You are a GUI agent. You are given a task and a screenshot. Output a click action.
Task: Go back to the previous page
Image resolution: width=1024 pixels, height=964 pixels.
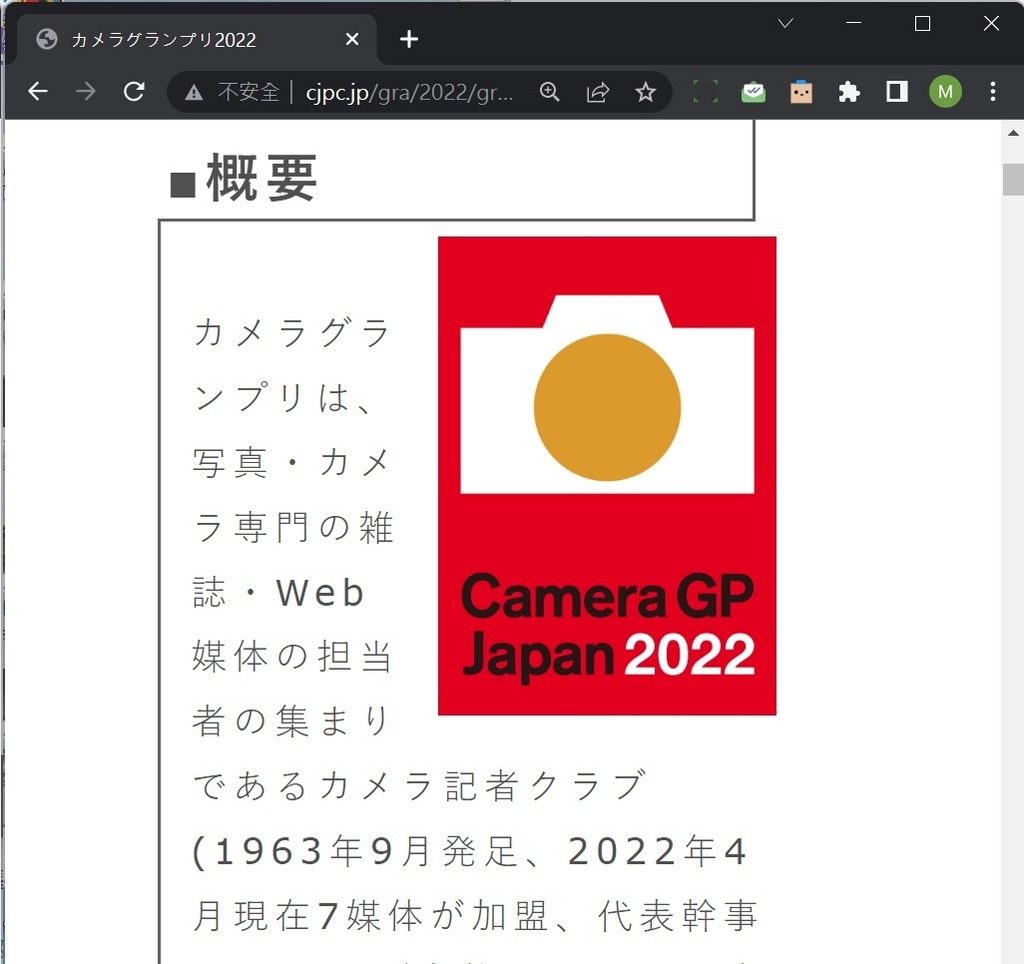[38, 91]
